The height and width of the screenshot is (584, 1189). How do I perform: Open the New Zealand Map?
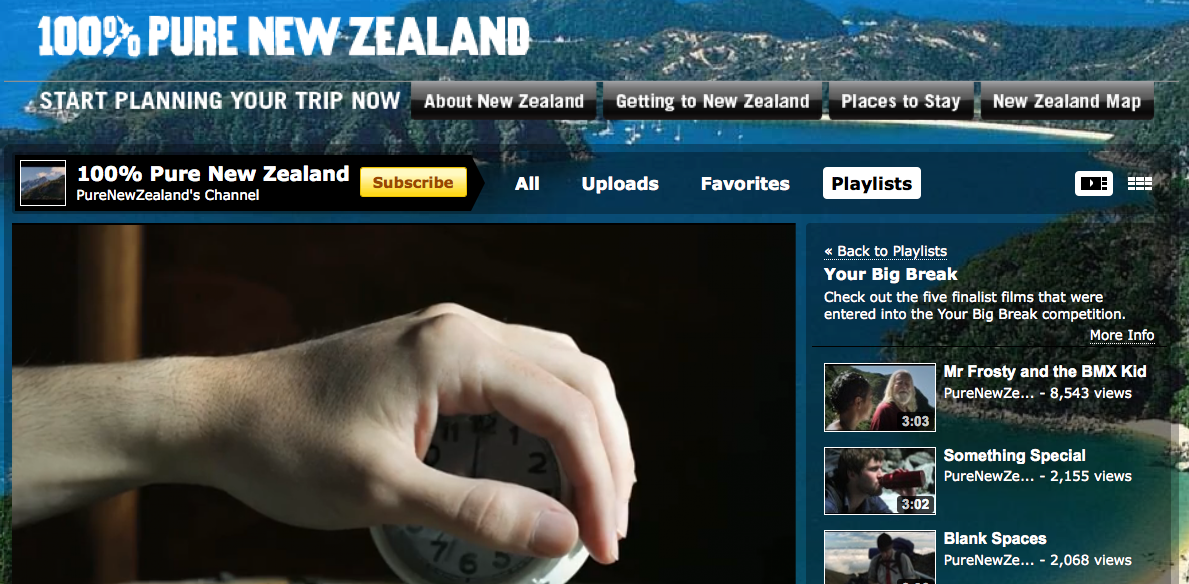tap(1067, 102)
